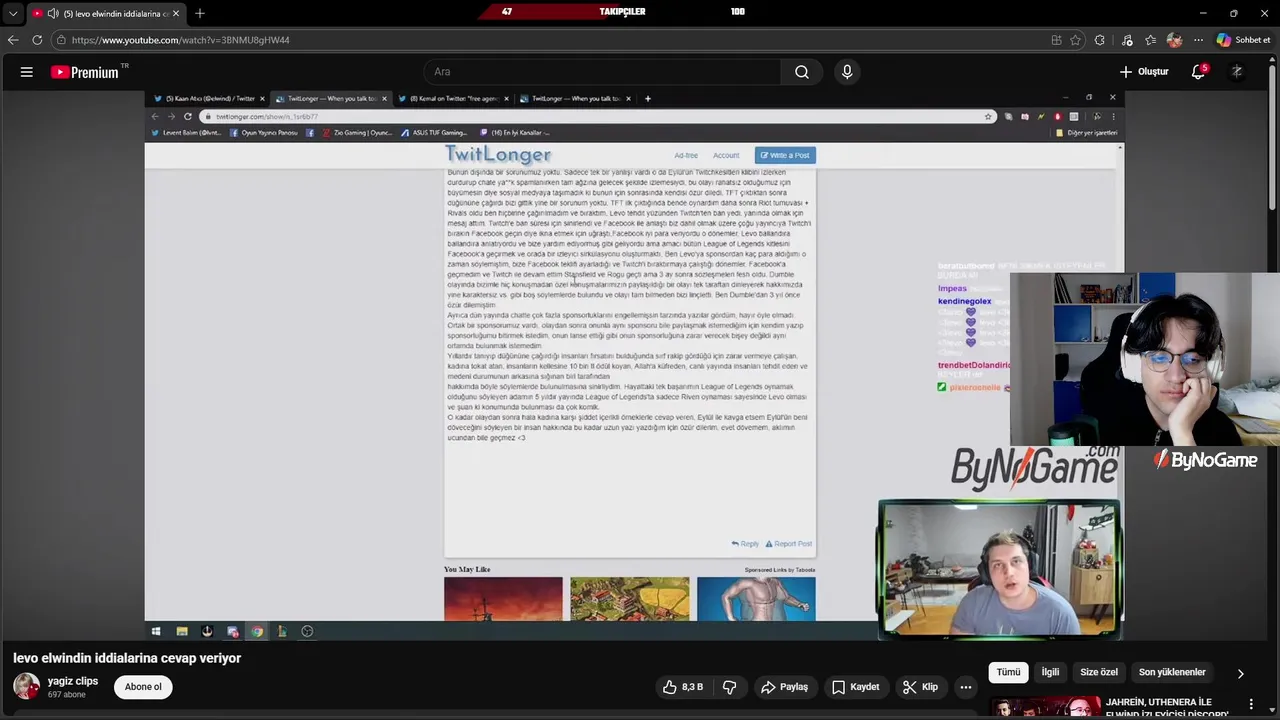Open JAHREIN, UTHENERA suggested video thumbnail
This screenshot has width=1280, height=720.
pyautogui.click(x=1043, y=706)
